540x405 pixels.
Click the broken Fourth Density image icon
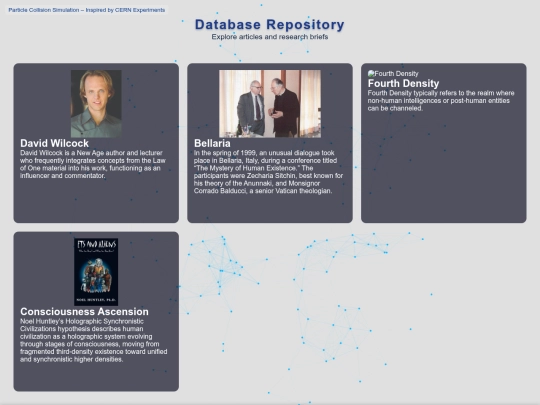click(371, 73)
